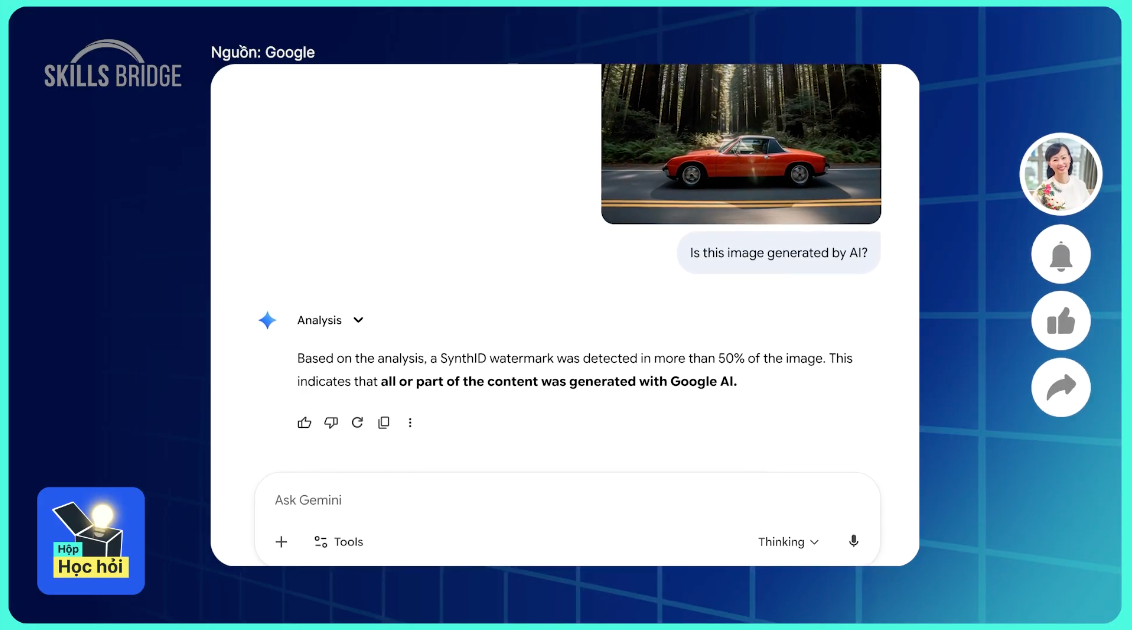Activate the microphone voice input
Image resolution: width=1132 pixels, height=630 pixels.
[x=853, y=541]
